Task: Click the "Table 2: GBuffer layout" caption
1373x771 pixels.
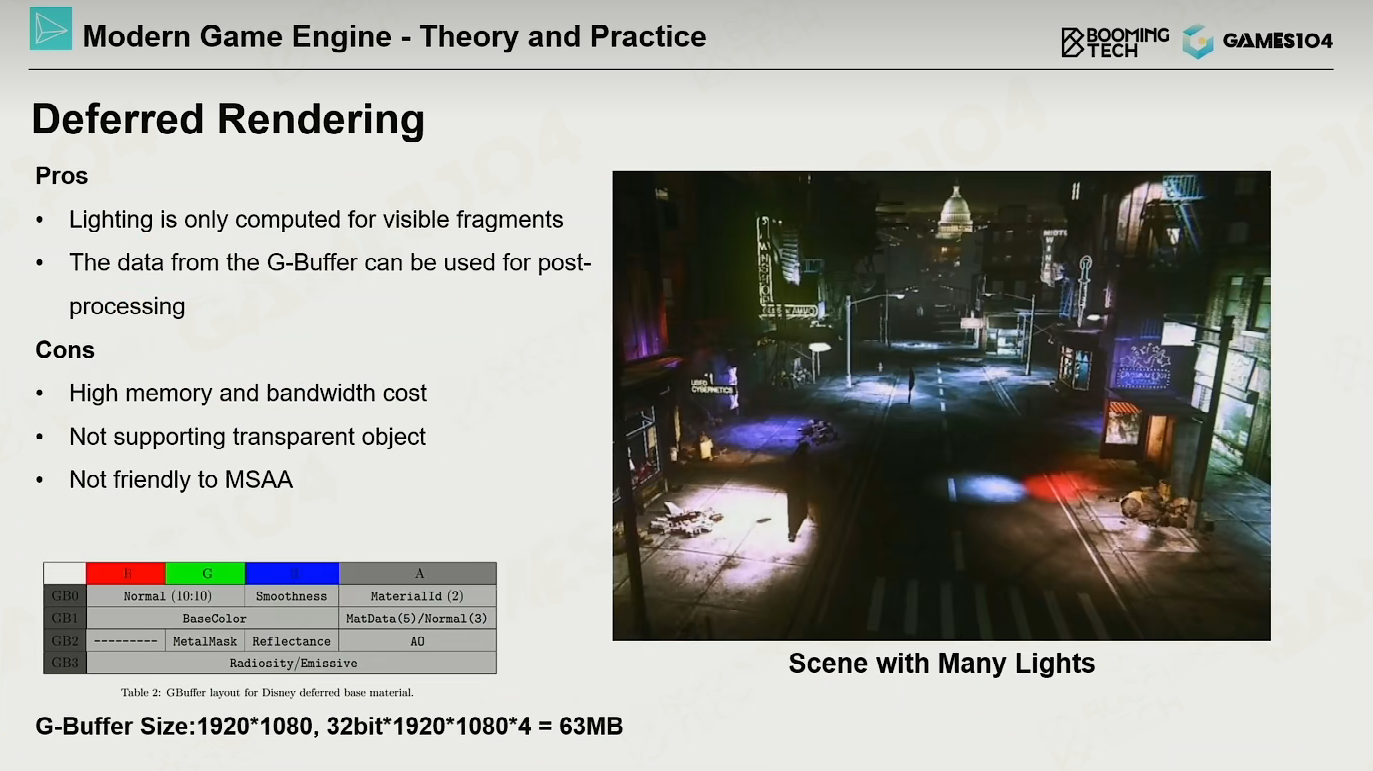Action: [267, 692]
